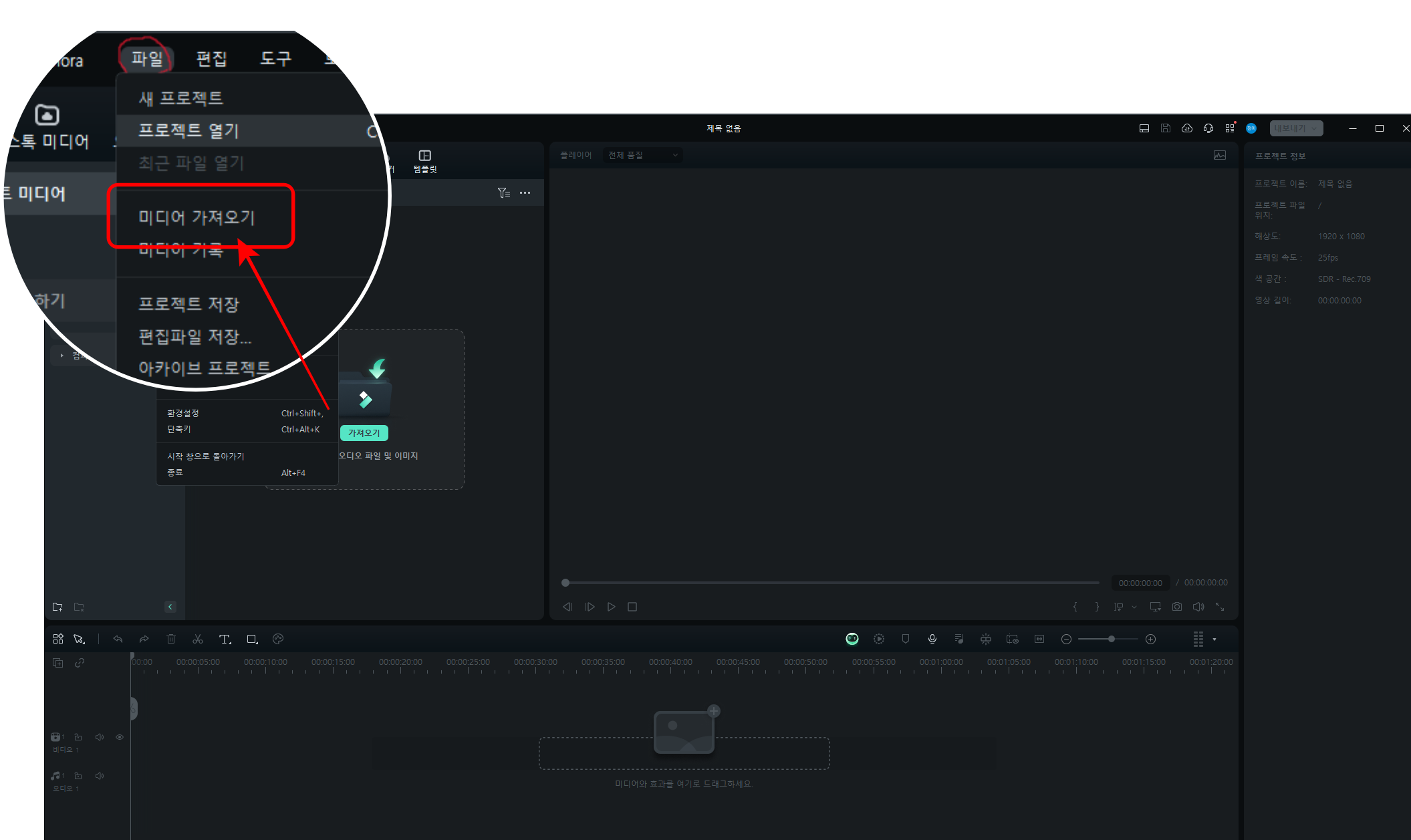Select 환경설정 from the file menu
Image resolution: width=1411 pixels, height=840 pixels.
(183, 414)
